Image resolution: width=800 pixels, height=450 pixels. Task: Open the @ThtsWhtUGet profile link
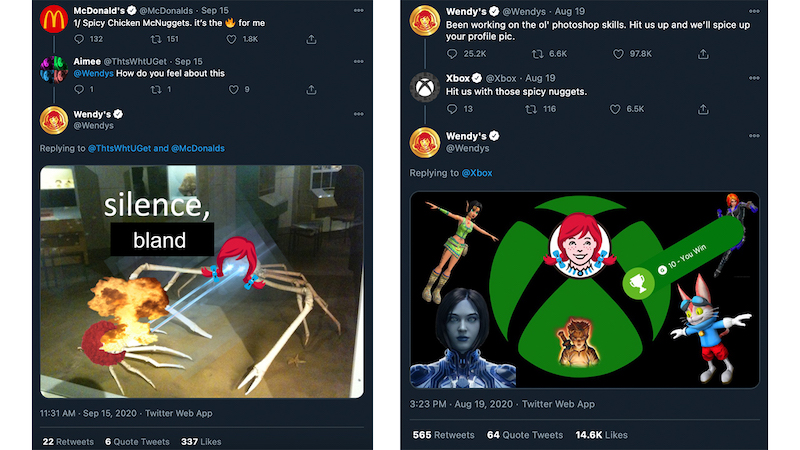(126, 148)
